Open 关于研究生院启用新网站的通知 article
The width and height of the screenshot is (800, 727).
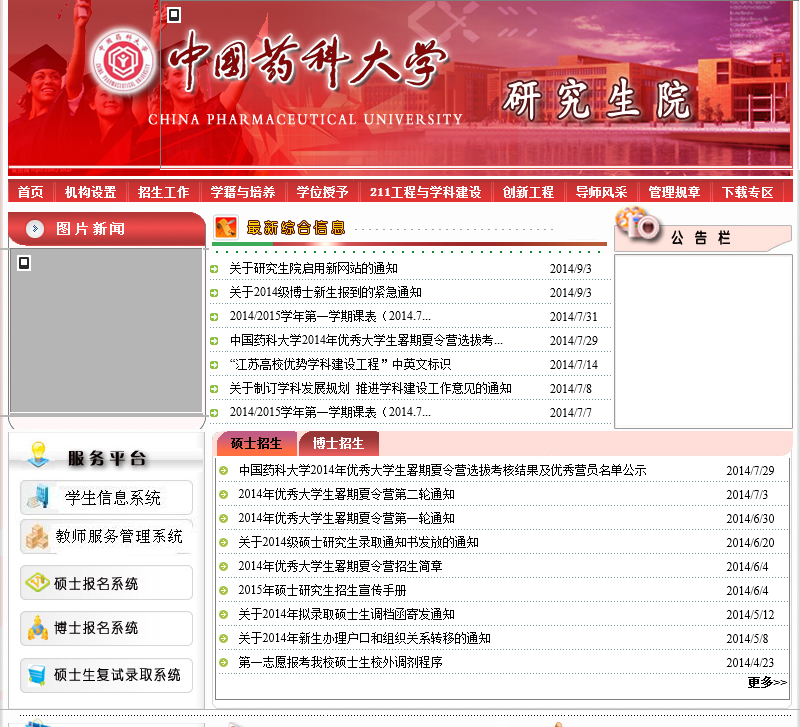313,268
